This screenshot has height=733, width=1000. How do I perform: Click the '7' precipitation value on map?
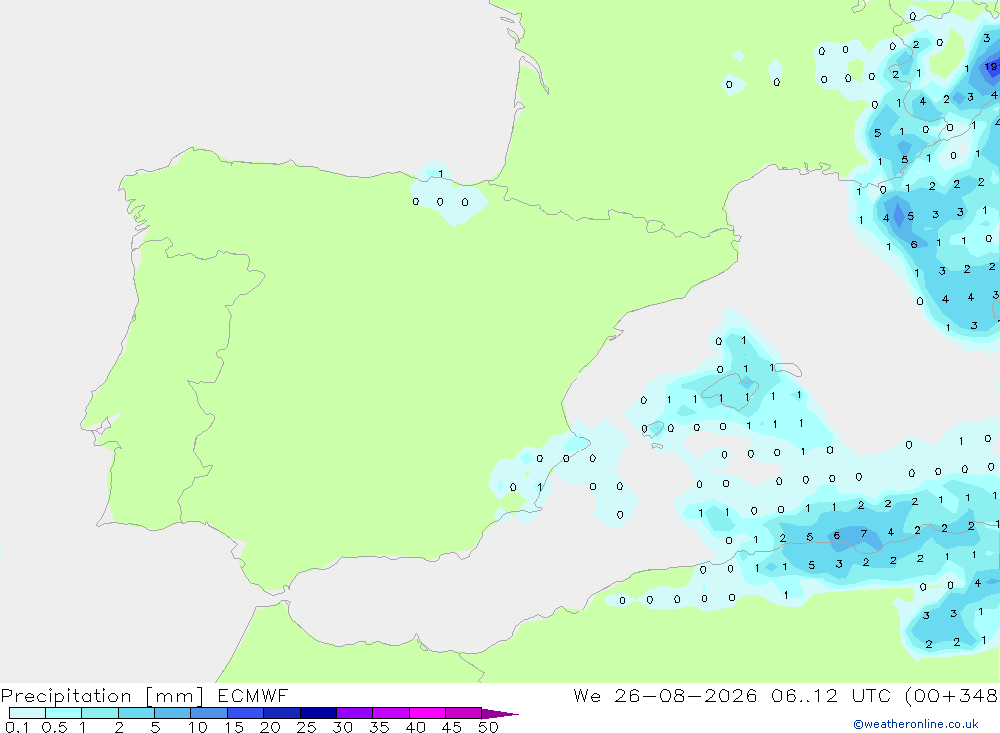pyautogui.click(x=864, y=533)
